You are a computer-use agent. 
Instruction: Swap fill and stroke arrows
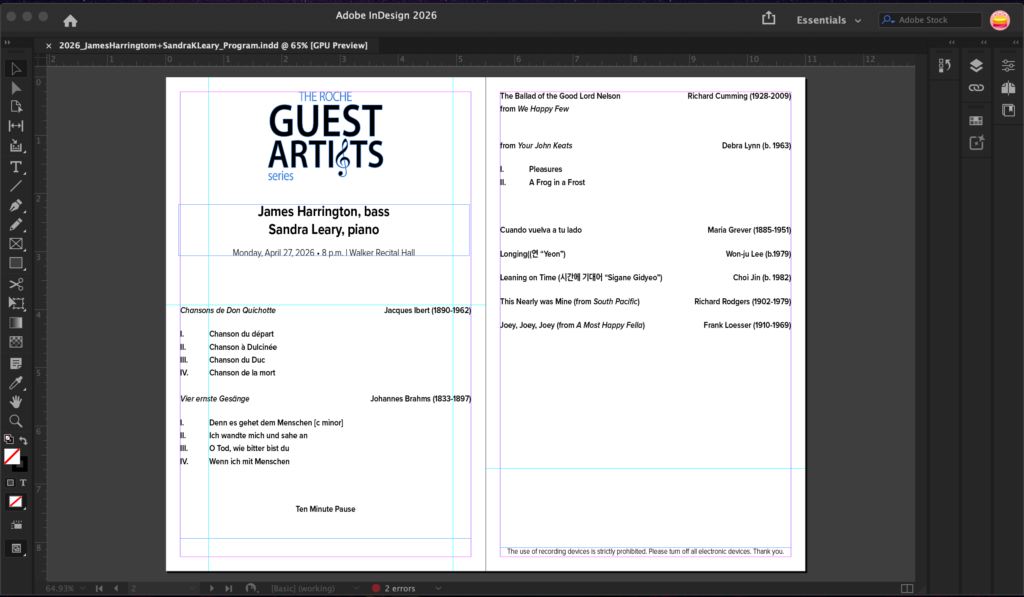point(23,440)
